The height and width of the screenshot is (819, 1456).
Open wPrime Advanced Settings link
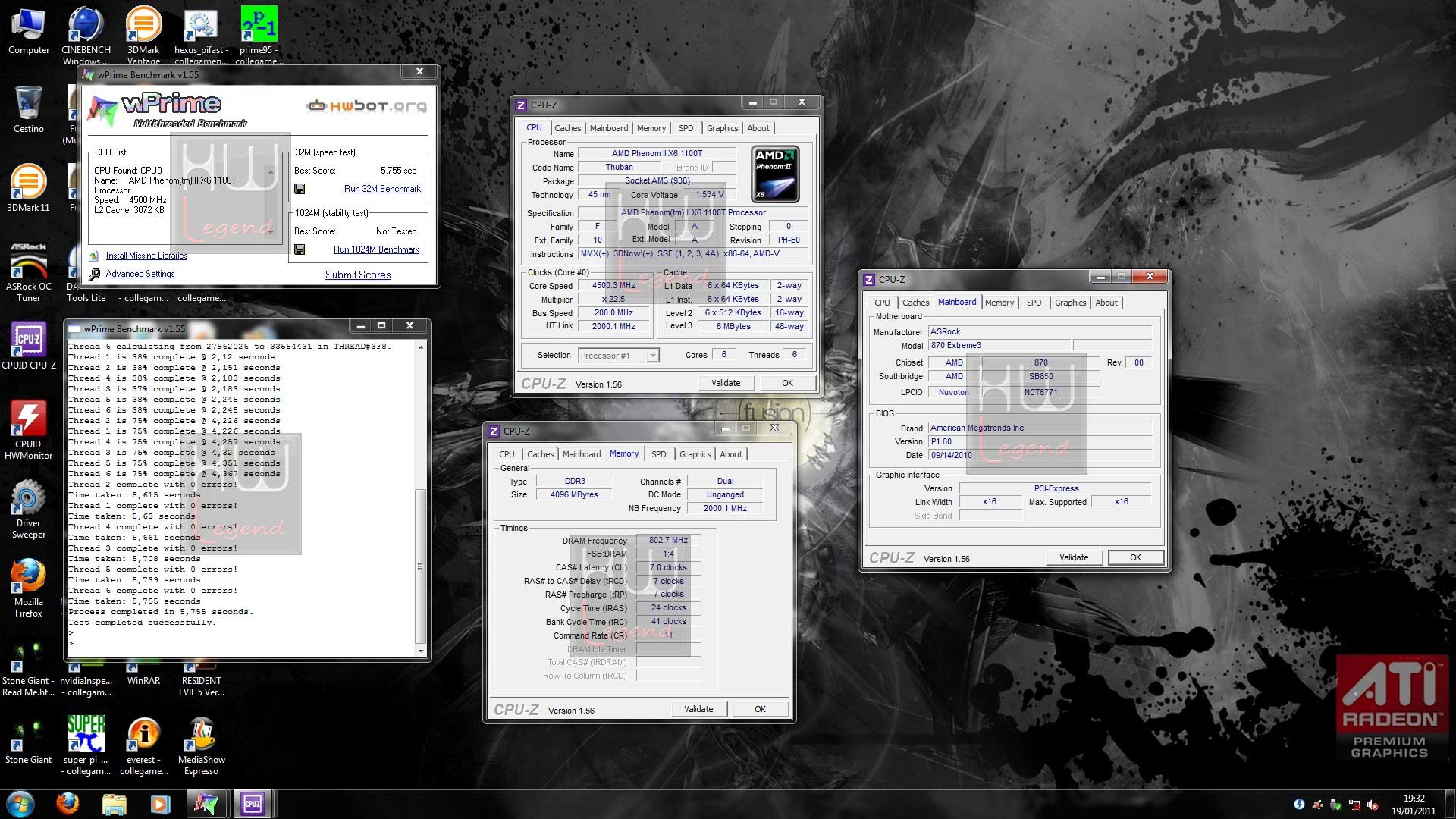pos(140,274)
